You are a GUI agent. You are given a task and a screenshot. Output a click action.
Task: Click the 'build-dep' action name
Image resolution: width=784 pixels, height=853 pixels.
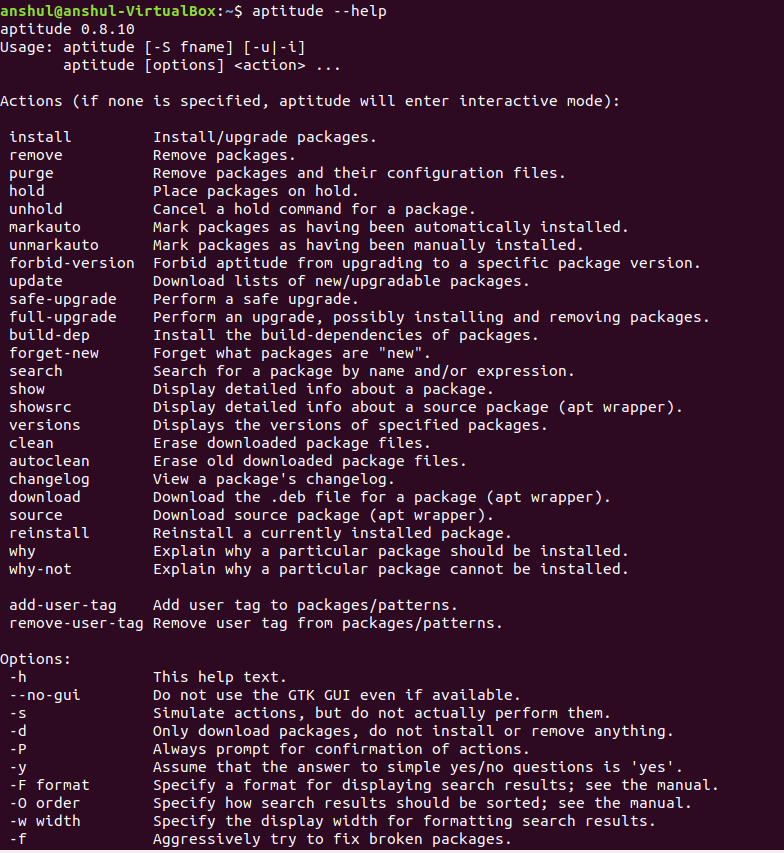tap(49, 335)
